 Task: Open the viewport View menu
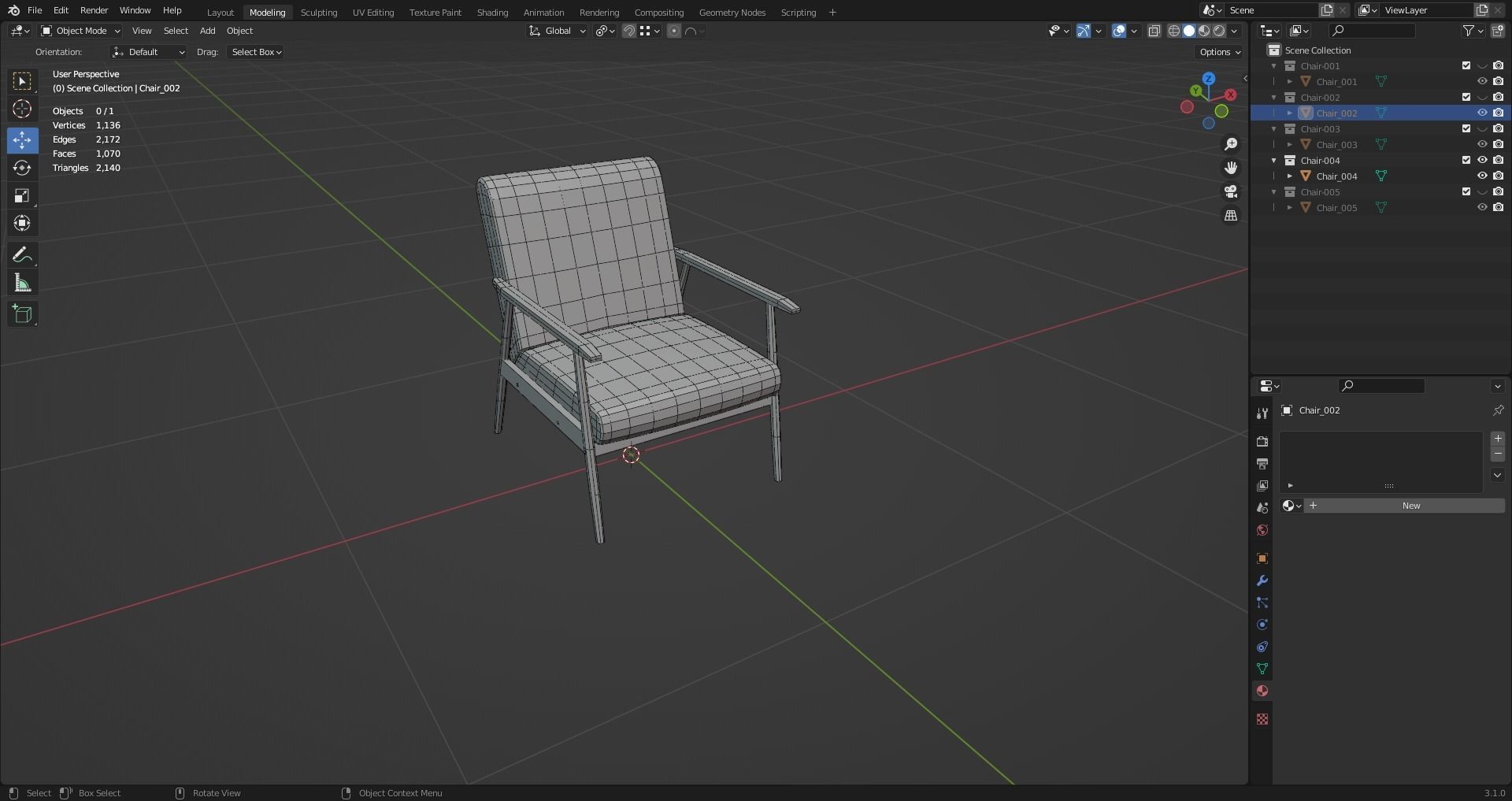coord(142,31)
